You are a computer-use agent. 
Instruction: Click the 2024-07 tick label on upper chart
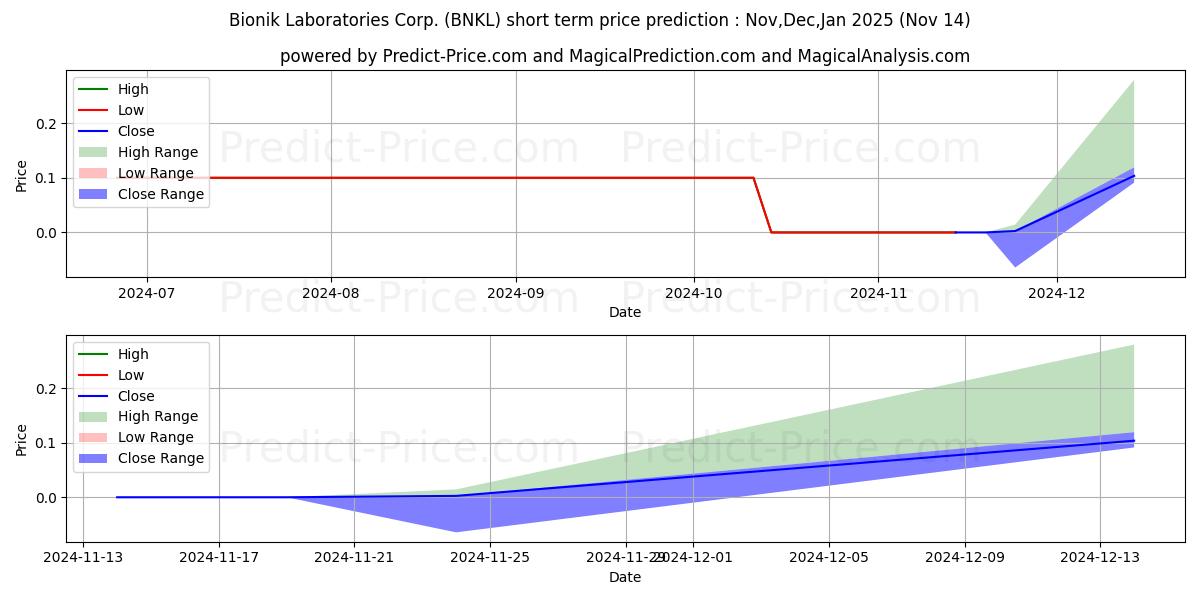point(147,295)
